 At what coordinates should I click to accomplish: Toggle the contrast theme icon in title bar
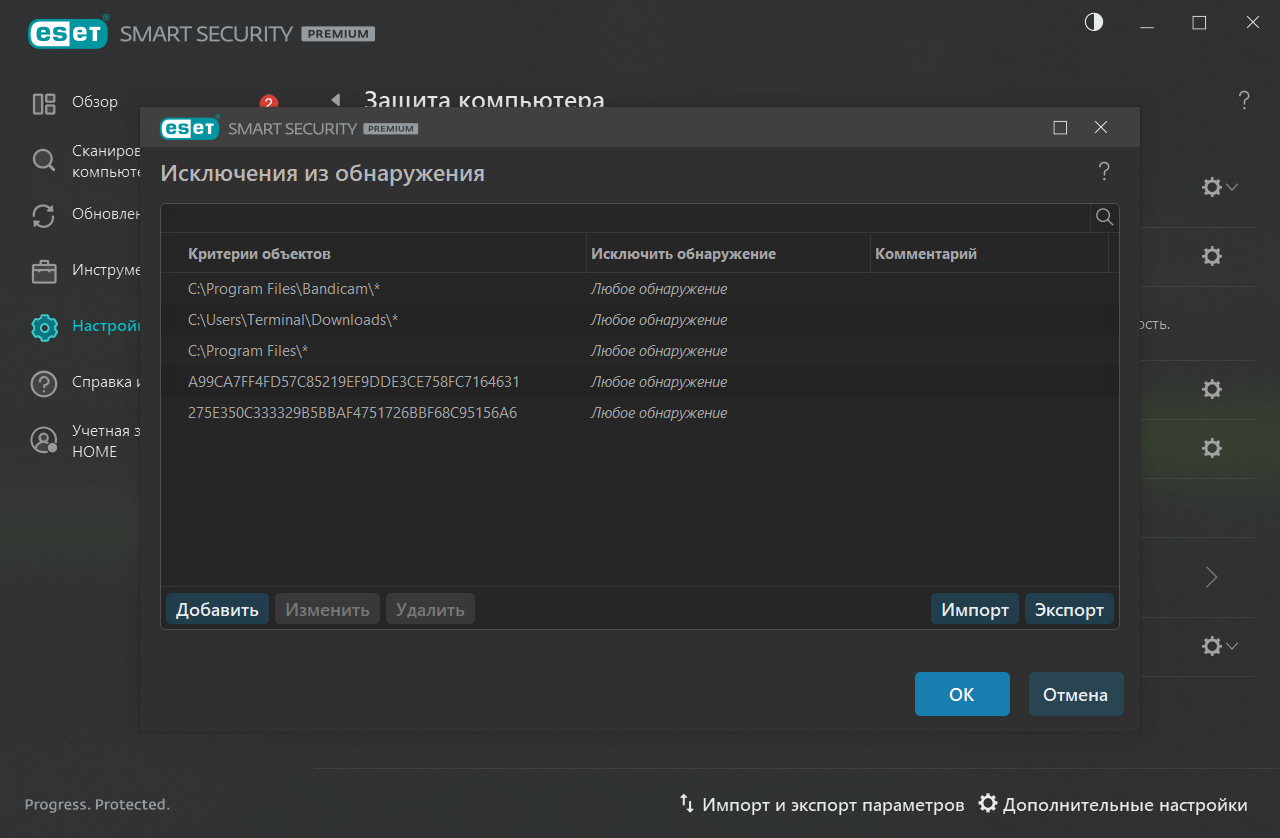(x=1094, y=23)
